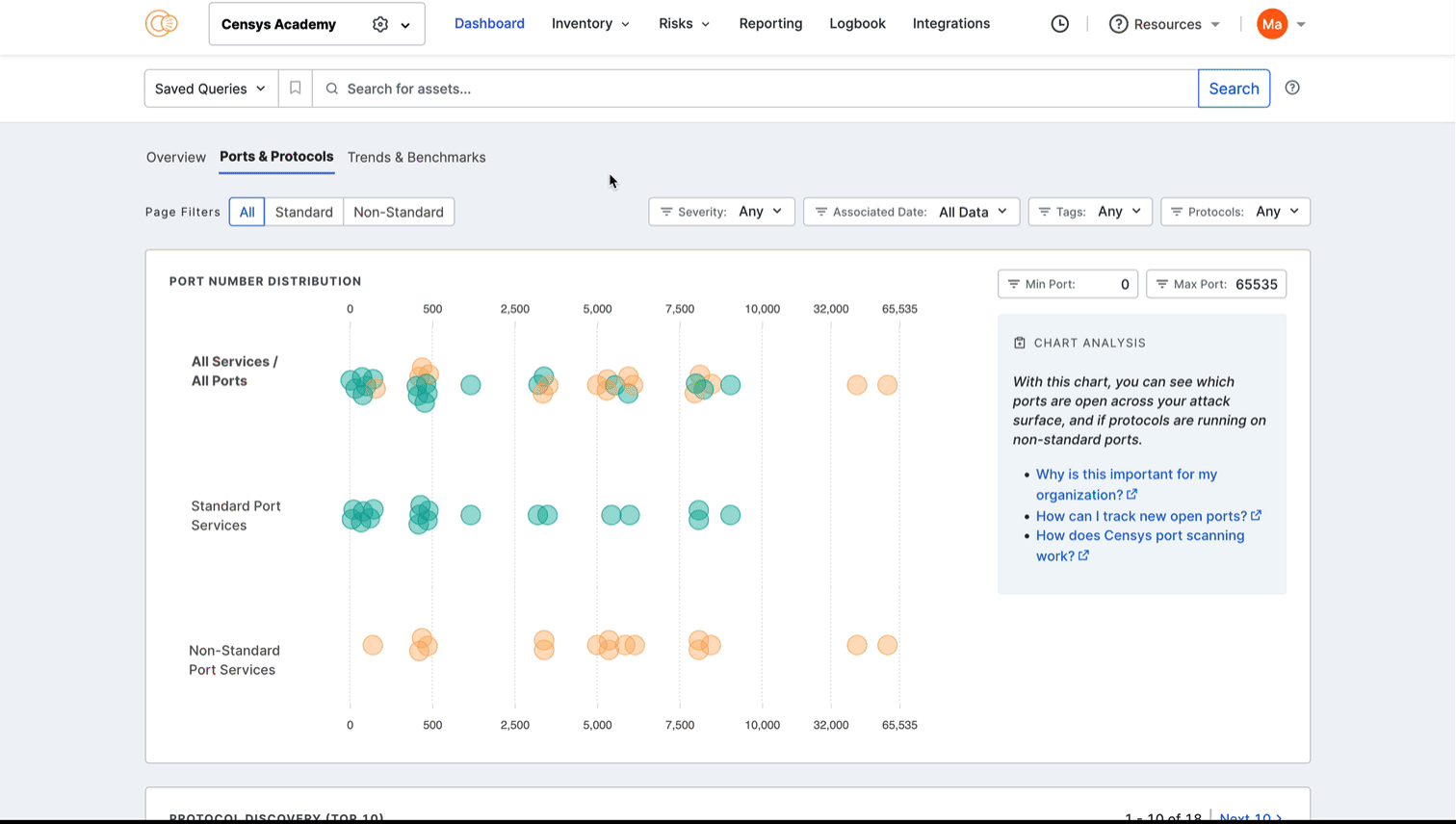1456x824 pixels.
Task: Click the 'Non-Standard Port Services' row label
Action: [234, 660]
